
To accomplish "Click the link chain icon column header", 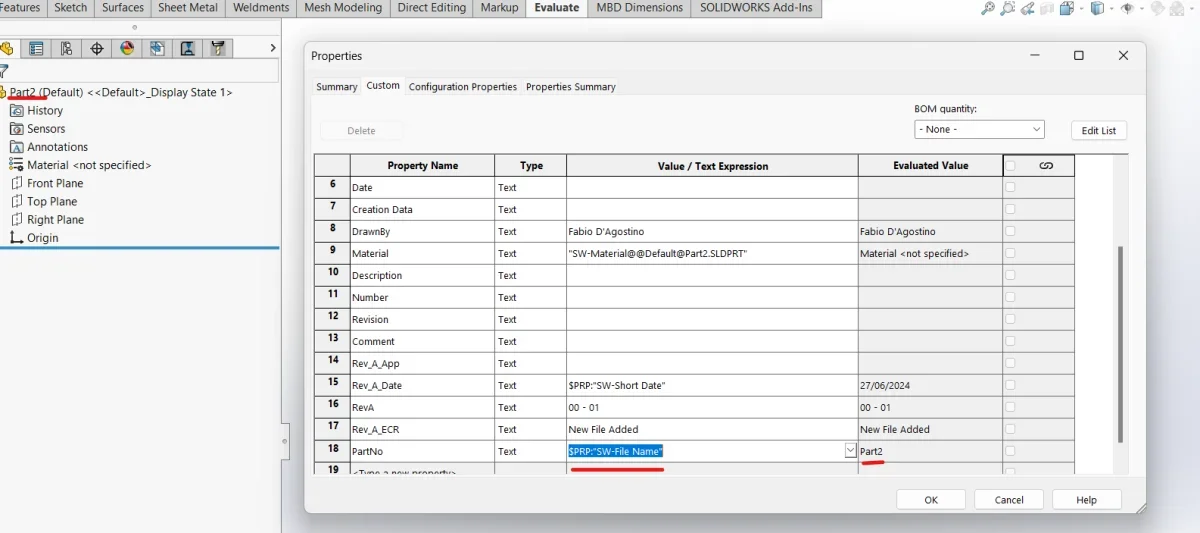I will (x=1046, y=166).
